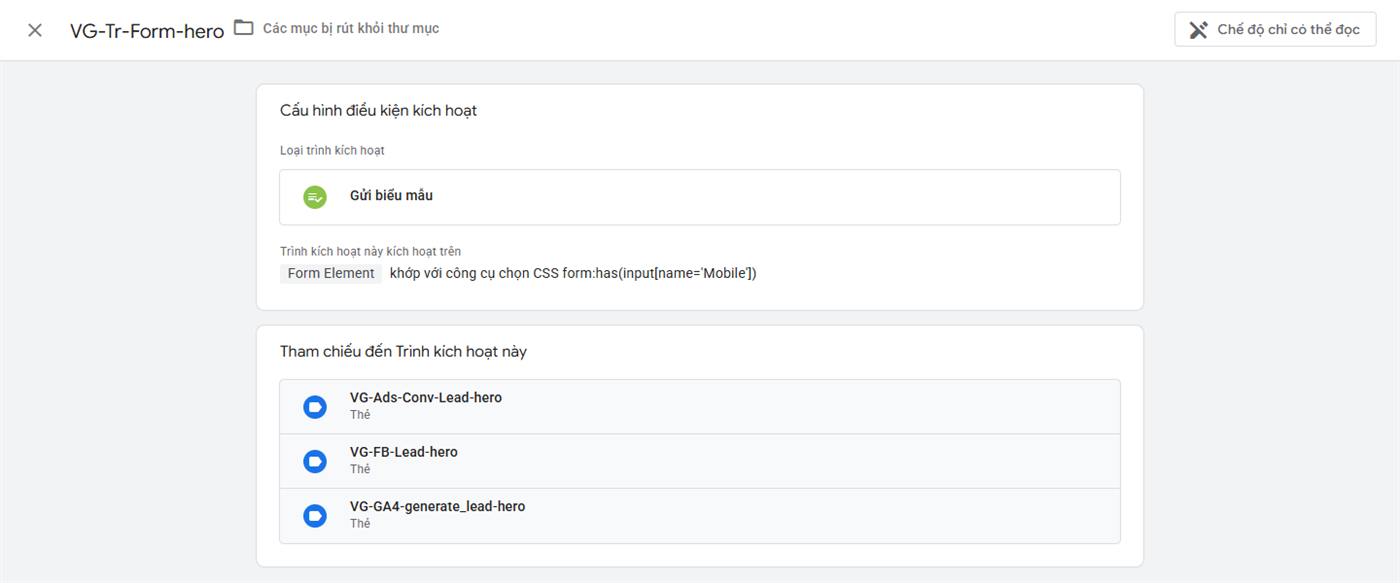Click the Loại trình kích hoạt label
This screenshot has width=1400, height=583.
pos(332,150)
